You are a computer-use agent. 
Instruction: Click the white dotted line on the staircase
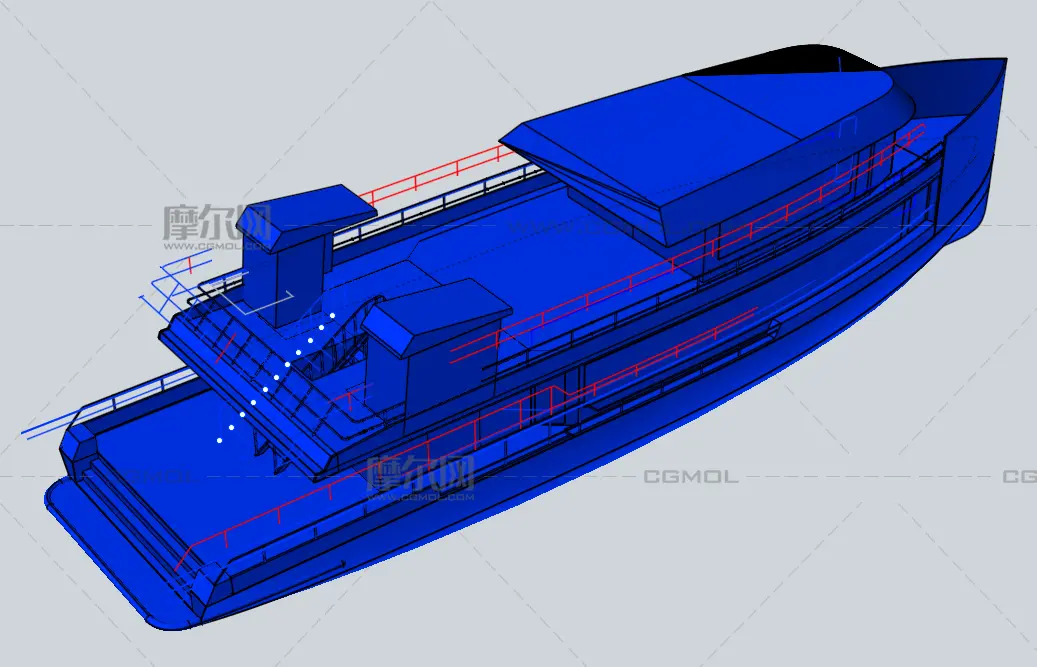pos(275,377)
